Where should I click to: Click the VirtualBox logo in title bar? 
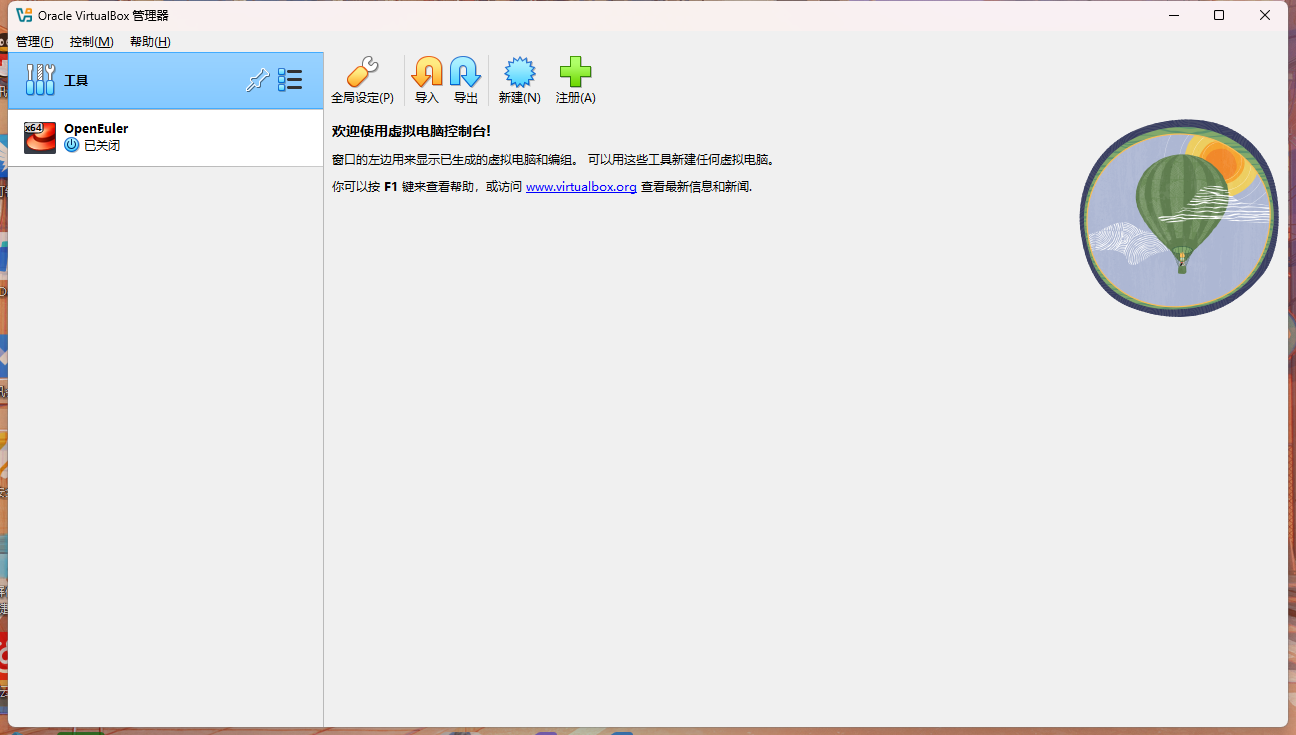pos(24,15)
